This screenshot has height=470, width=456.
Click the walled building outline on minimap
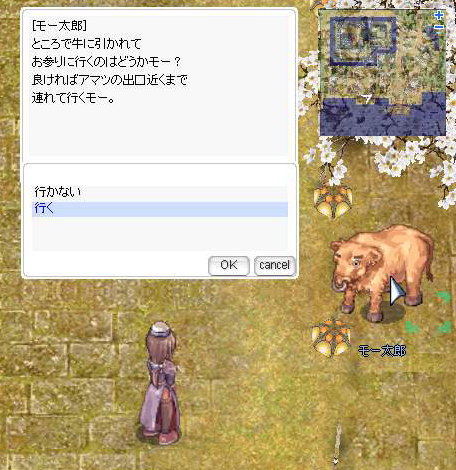tap(363, 41)
